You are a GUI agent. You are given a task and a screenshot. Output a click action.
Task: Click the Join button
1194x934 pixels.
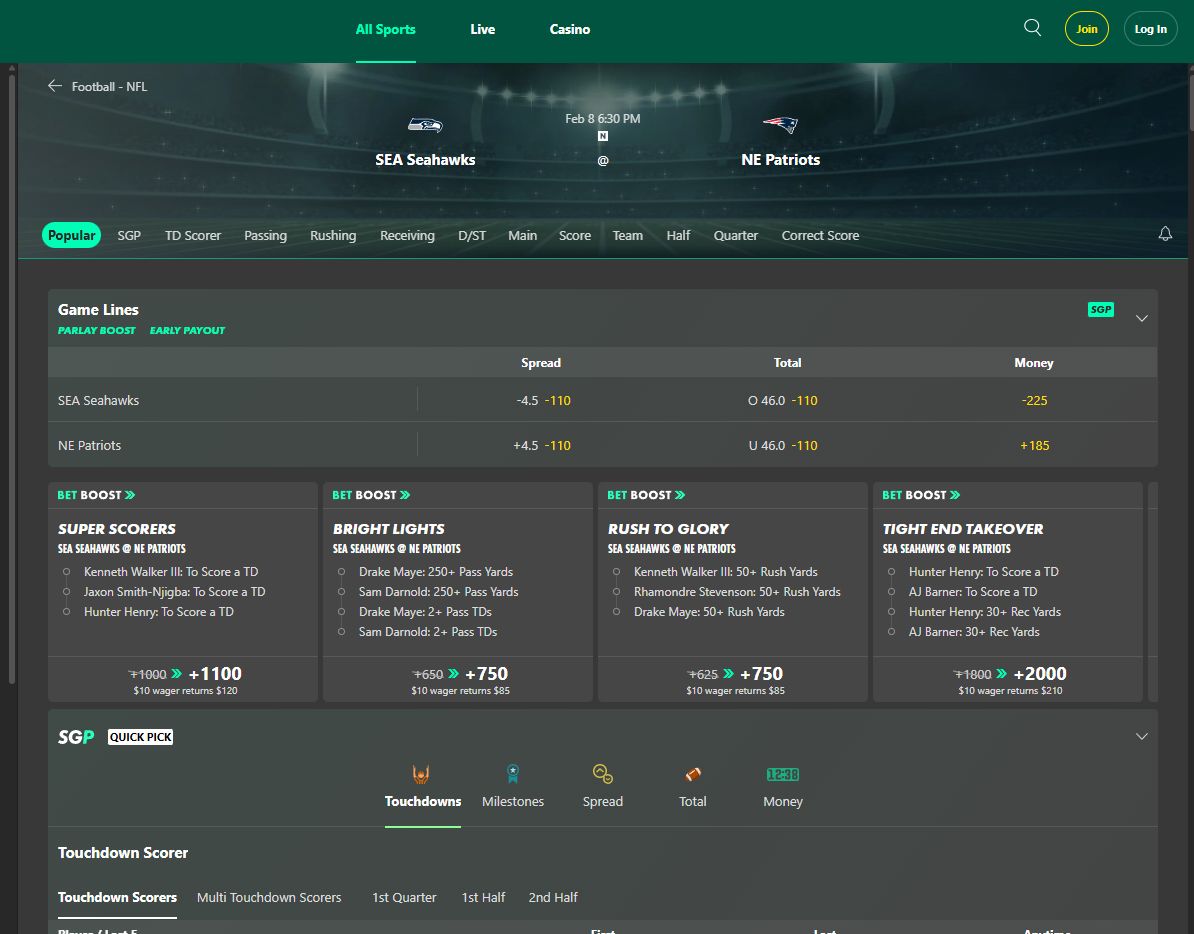(1087, 29)
